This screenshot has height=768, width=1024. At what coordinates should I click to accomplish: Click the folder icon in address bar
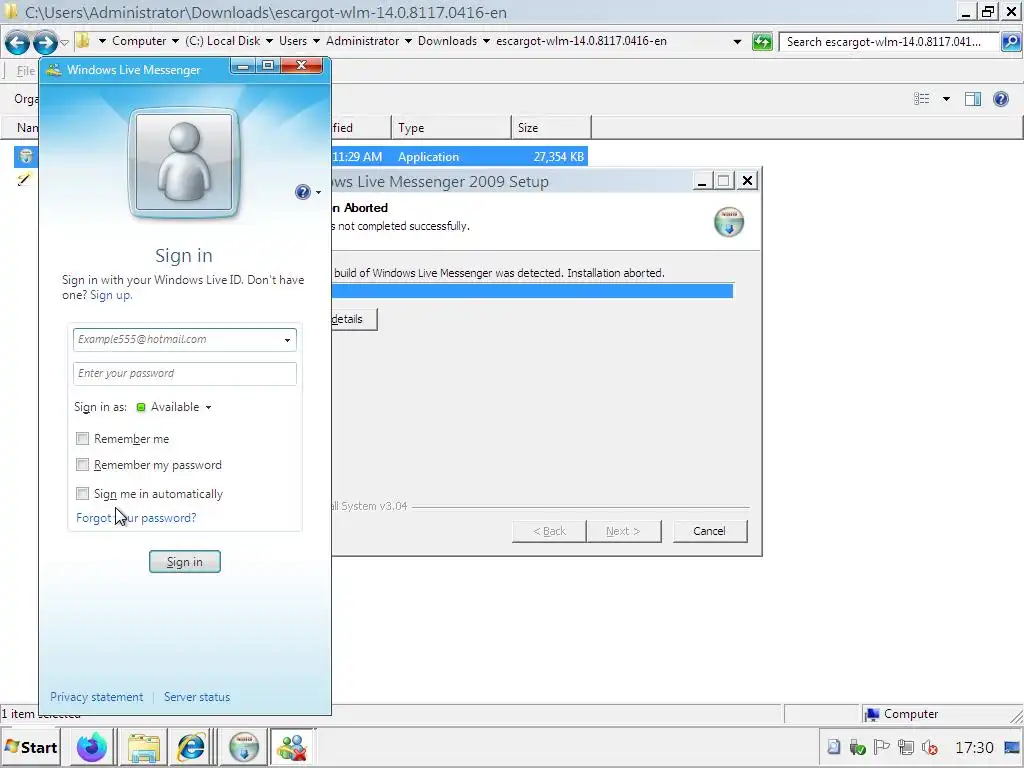(83, 41)
